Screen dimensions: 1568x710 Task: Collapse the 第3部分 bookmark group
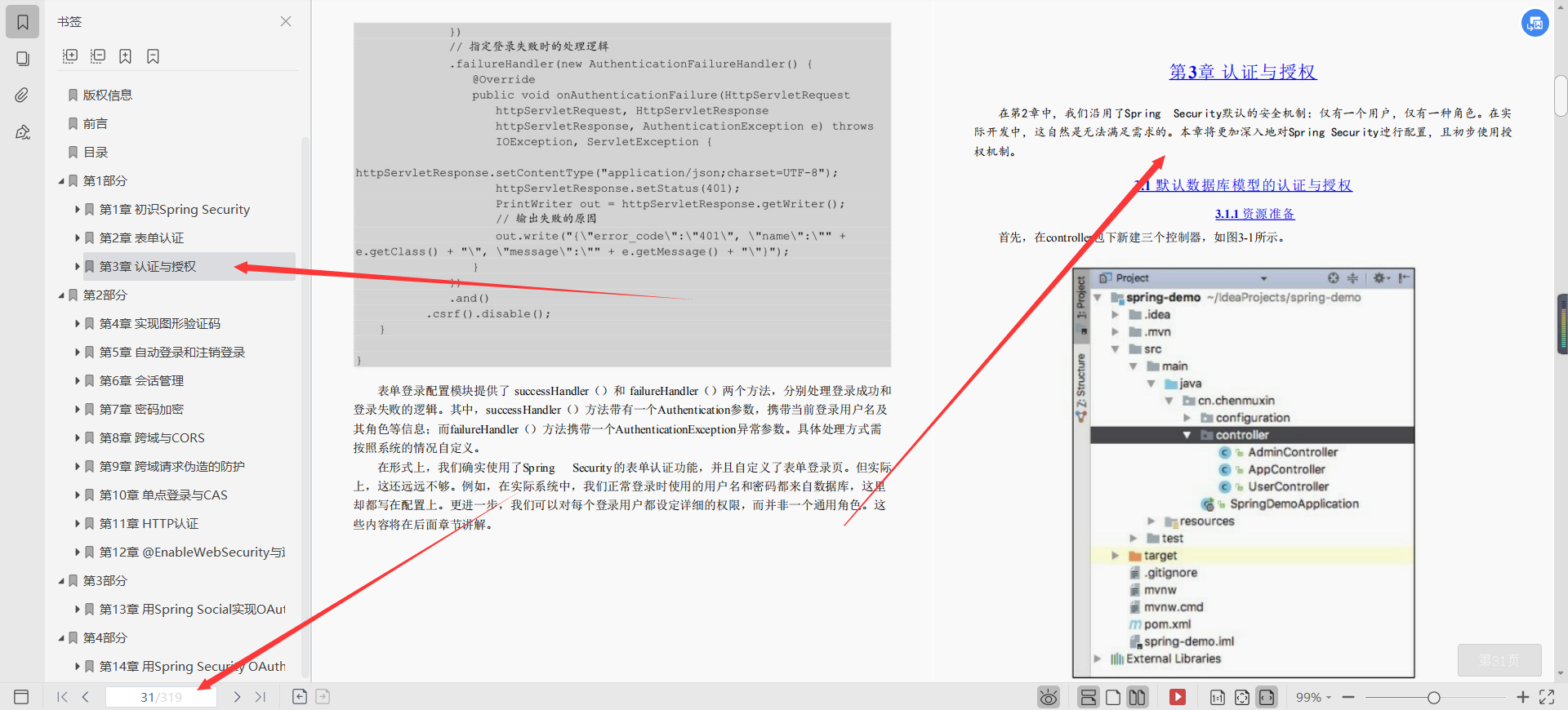pos(61,581)
